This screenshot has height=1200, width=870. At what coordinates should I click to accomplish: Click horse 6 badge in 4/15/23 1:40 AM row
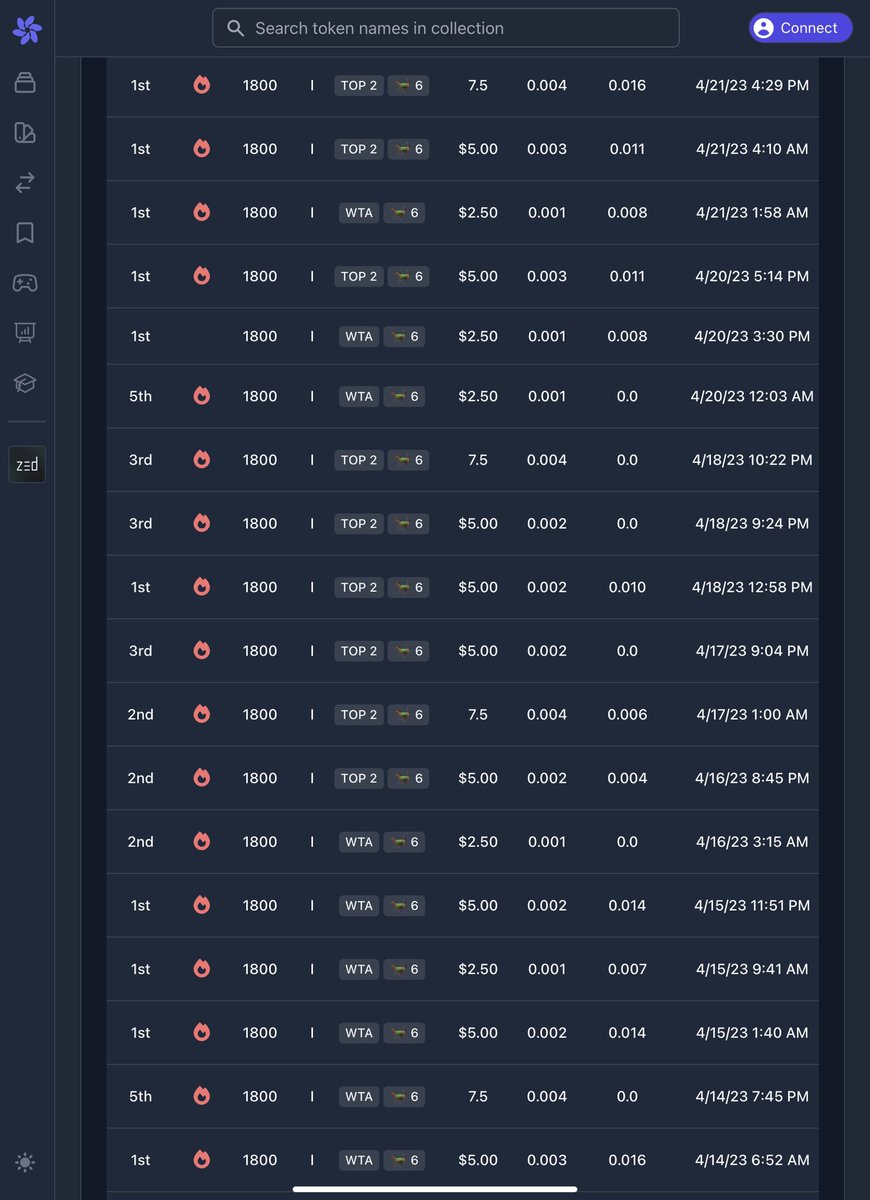coord(404,1032)
